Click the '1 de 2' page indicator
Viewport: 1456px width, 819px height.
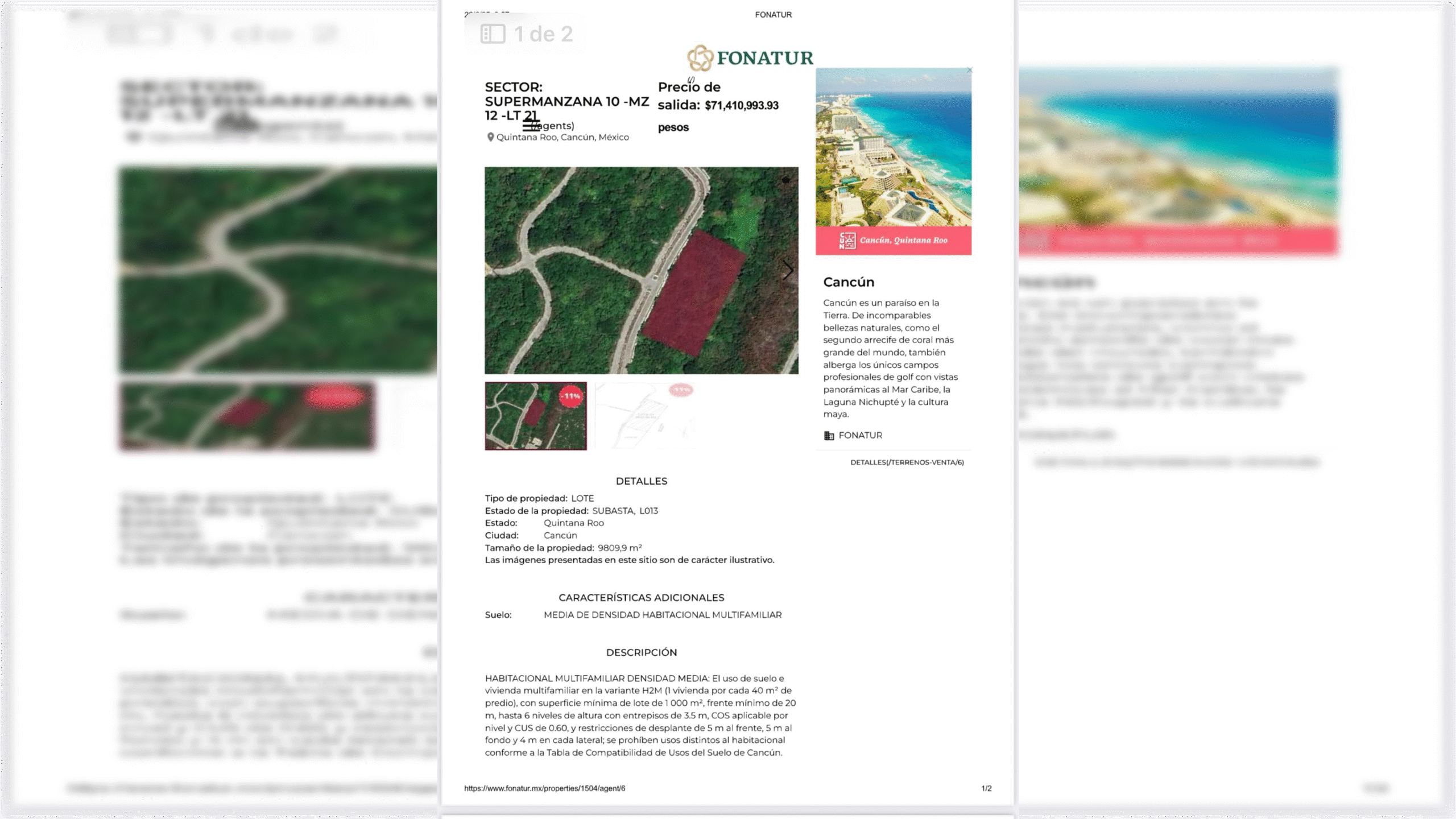point(543,34)
